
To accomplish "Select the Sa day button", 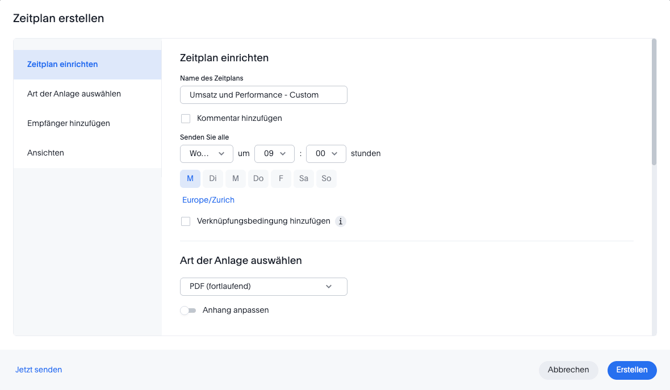I will tap(304, 179).
